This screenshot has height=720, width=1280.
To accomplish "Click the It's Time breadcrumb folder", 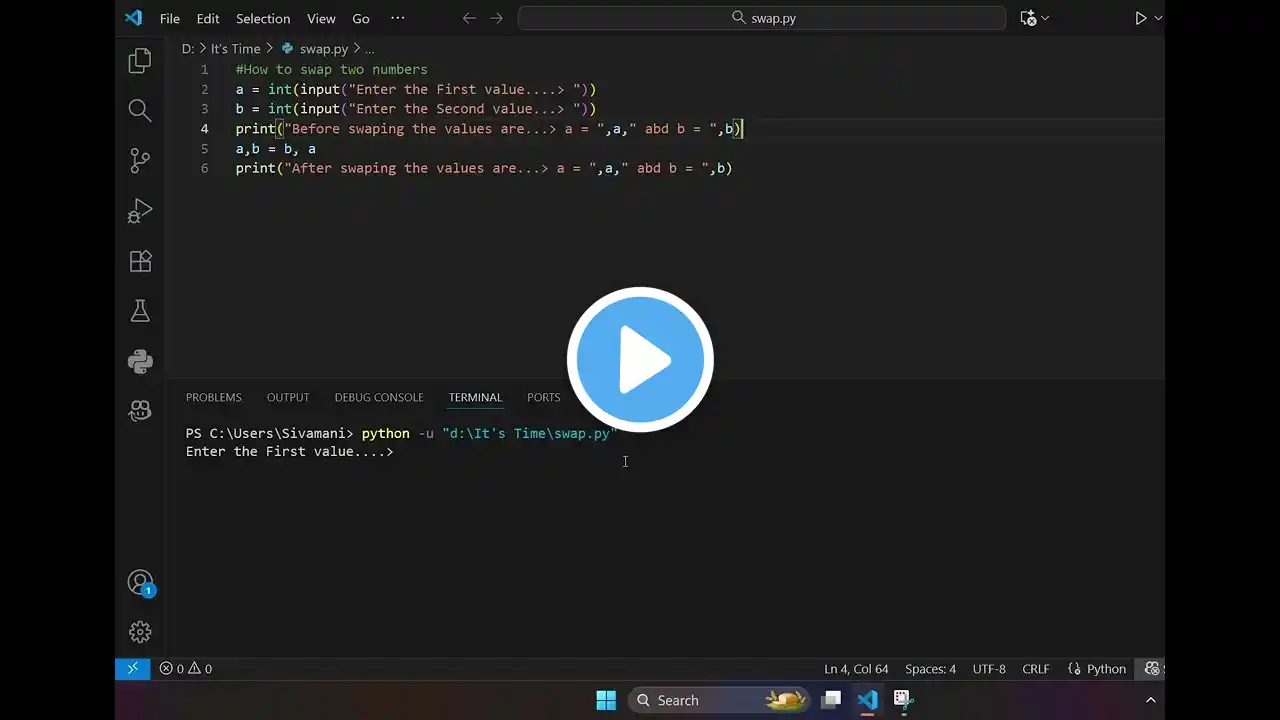I will click(x=236, y=48).
